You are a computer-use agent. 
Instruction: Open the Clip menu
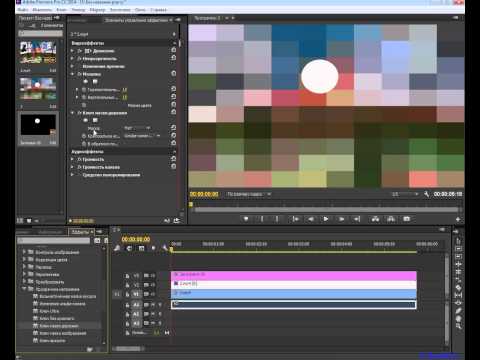[61, 10]
